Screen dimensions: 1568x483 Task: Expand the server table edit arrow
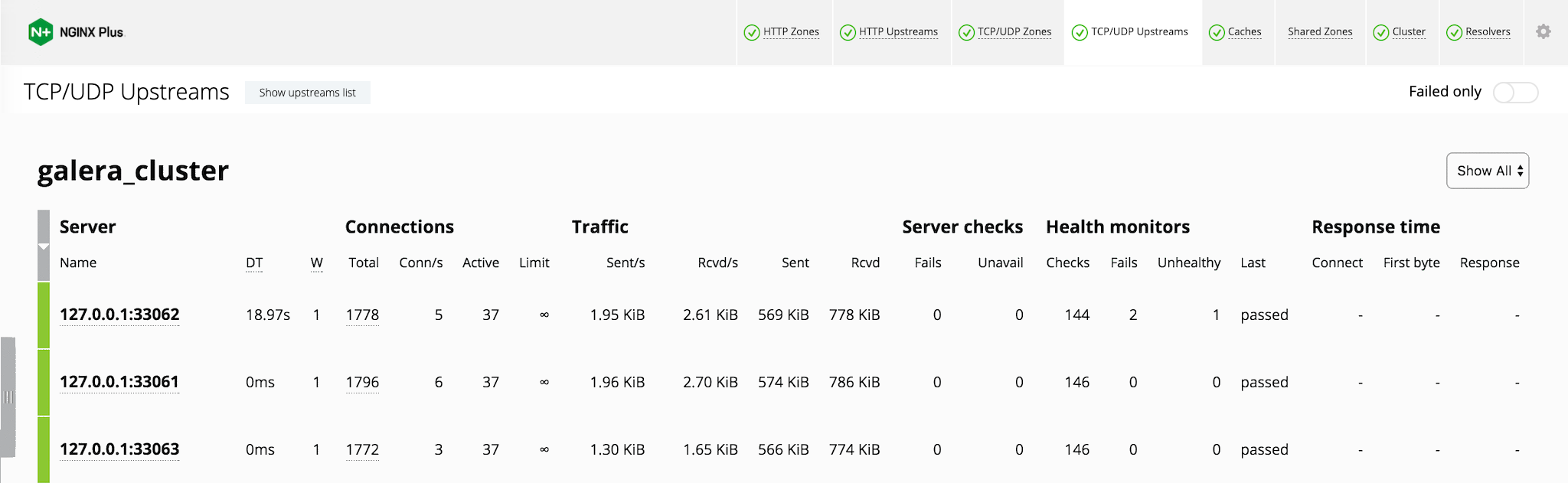[44, 246]
